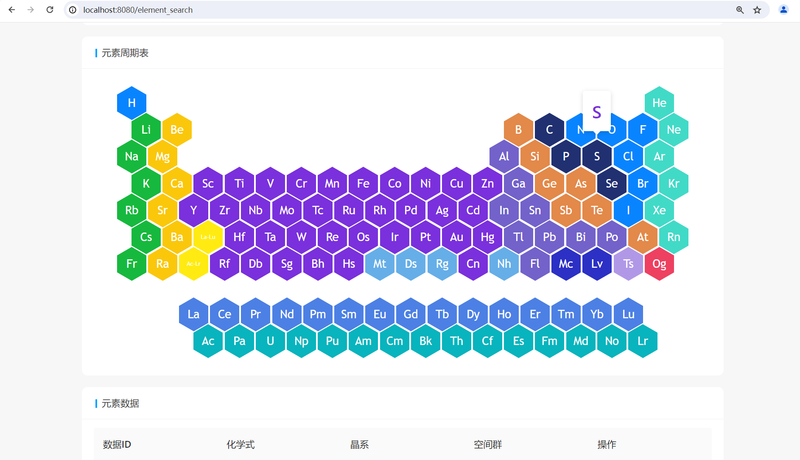This screenshot has width=800, height=460.
Task: Choose the nihonium Nh element
Action: tap(504, 264)
